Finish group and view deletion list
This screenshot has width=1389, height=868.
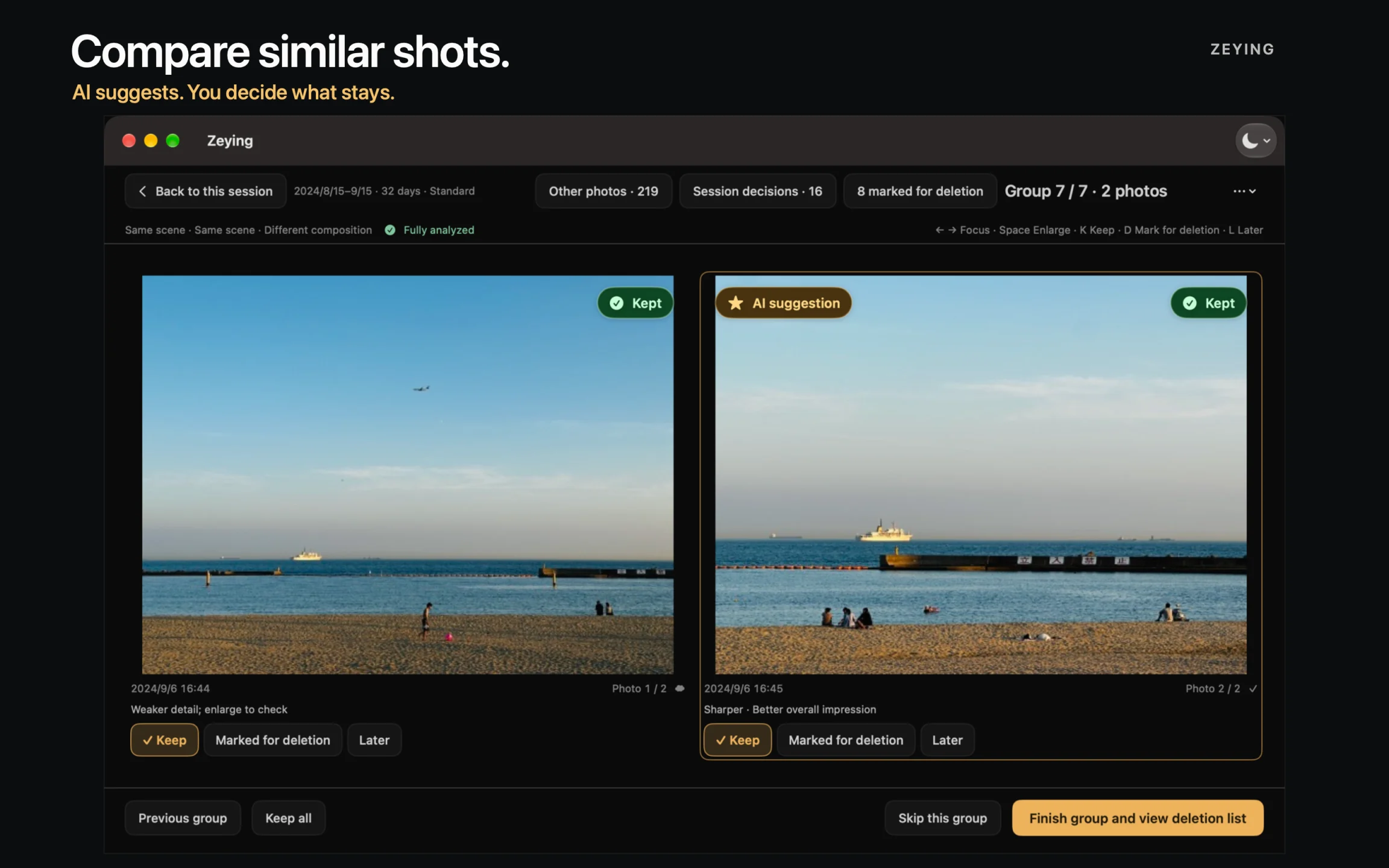point(1138,818)
